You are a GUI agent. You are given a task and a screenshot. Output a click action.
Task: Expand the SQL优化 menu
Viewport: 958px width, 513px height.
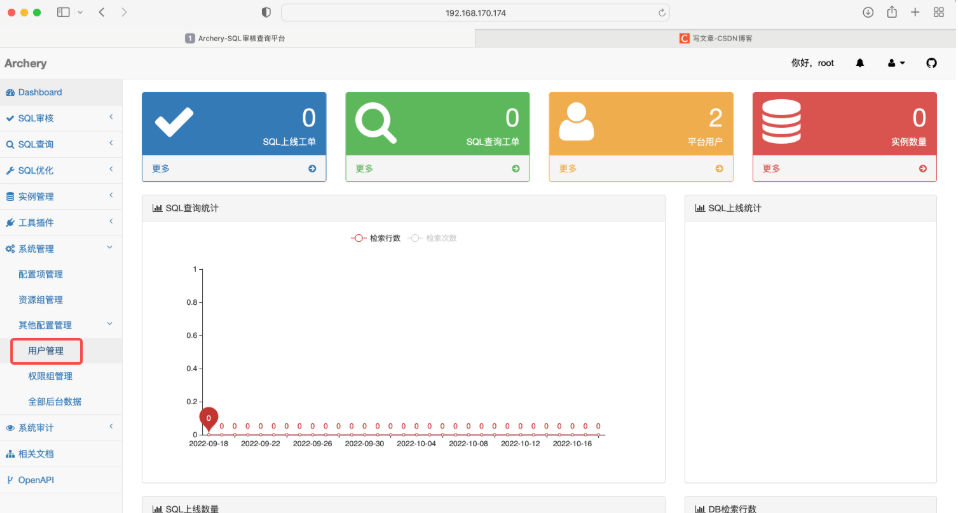coord(61,170)
